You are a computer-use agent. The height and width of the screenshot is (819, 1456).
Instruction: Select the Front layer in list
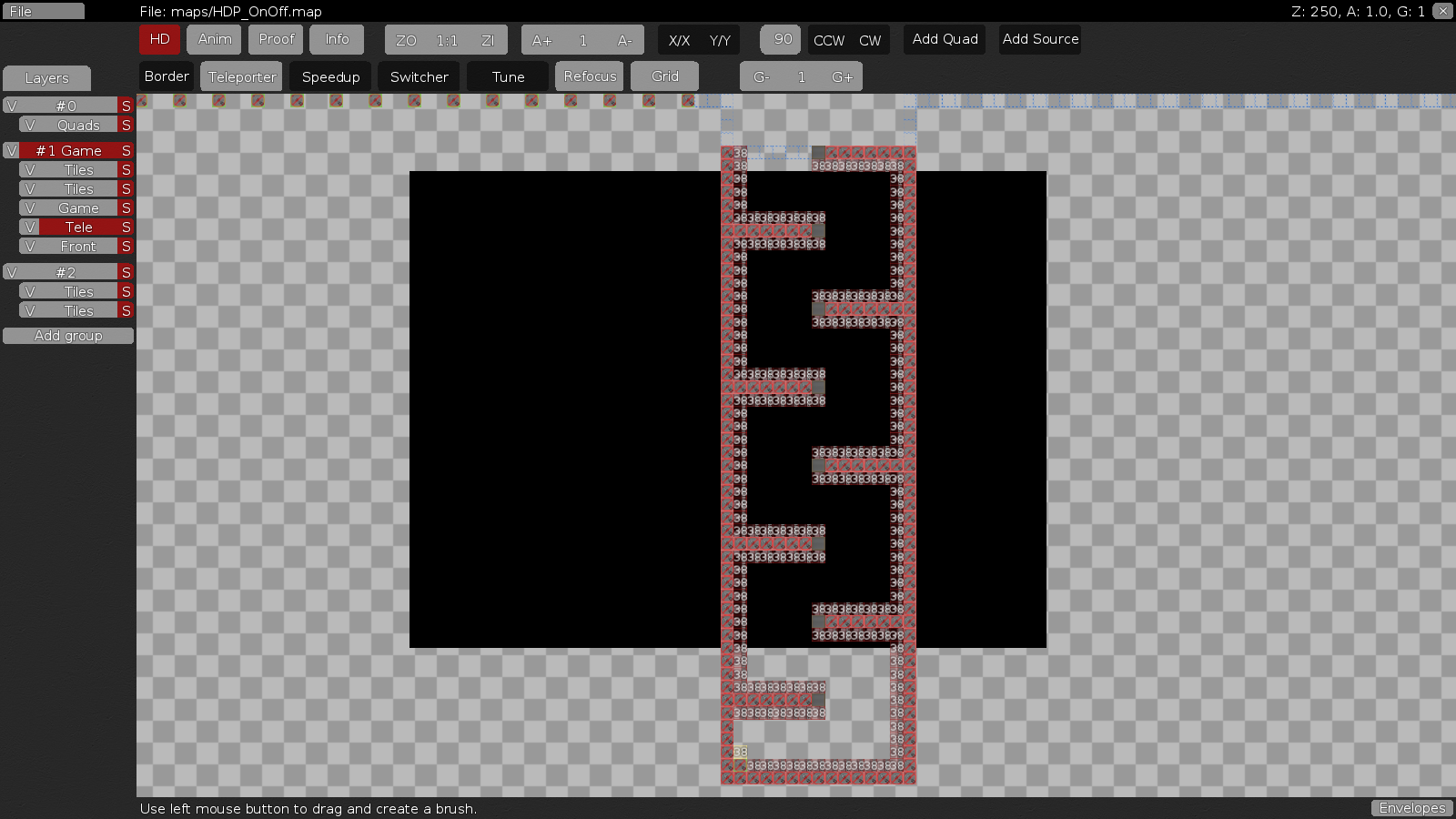click(x=78, y=247)
